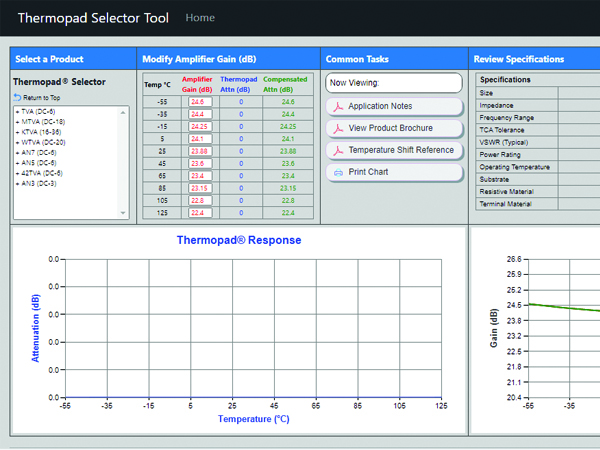Edit amplifier gain field for 5 °C
600x450 pixels.
click(200, 139)
